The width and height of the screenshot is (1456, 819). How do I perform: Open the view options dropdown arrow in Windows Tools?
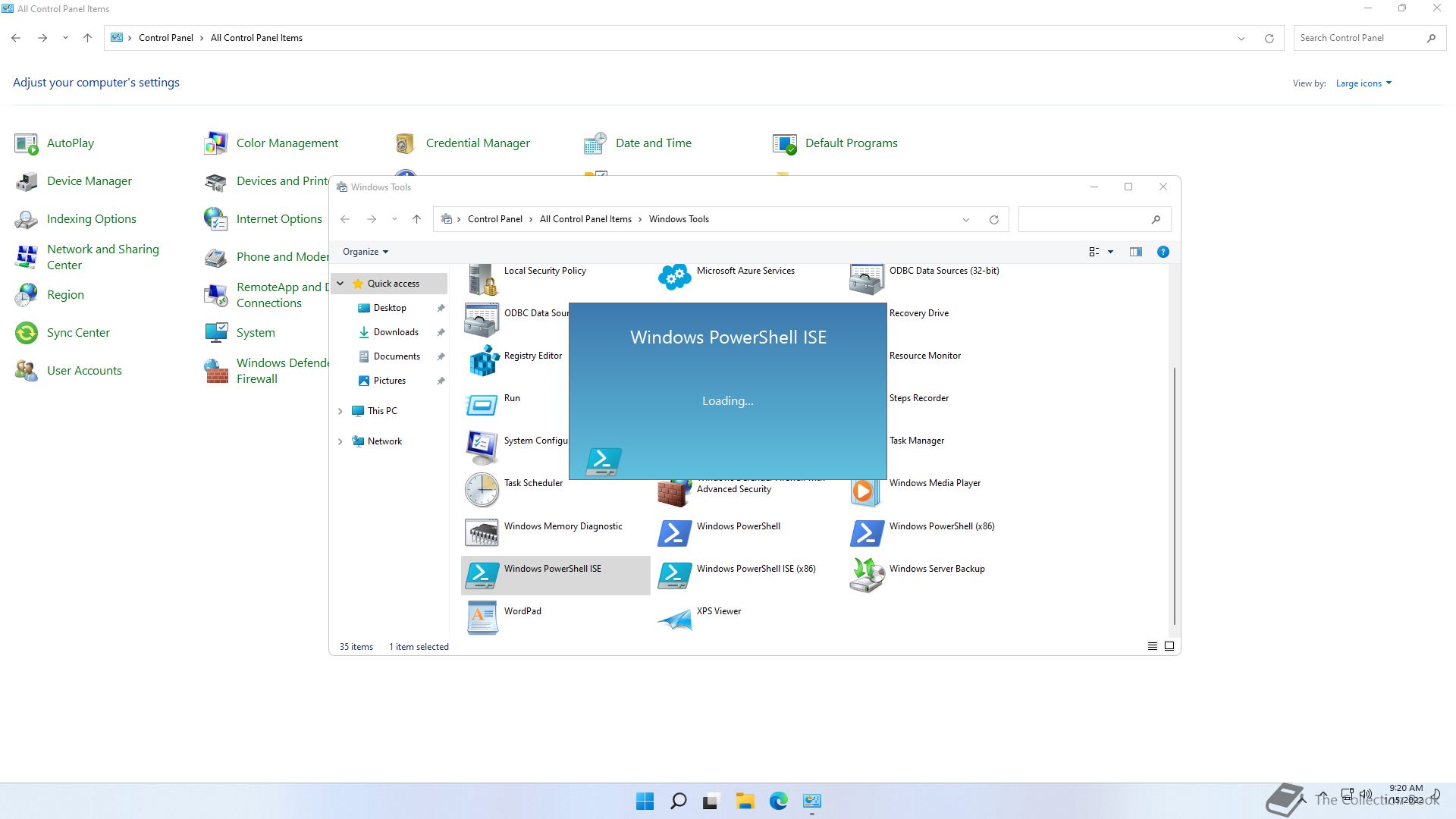(x=1110, y=252)
